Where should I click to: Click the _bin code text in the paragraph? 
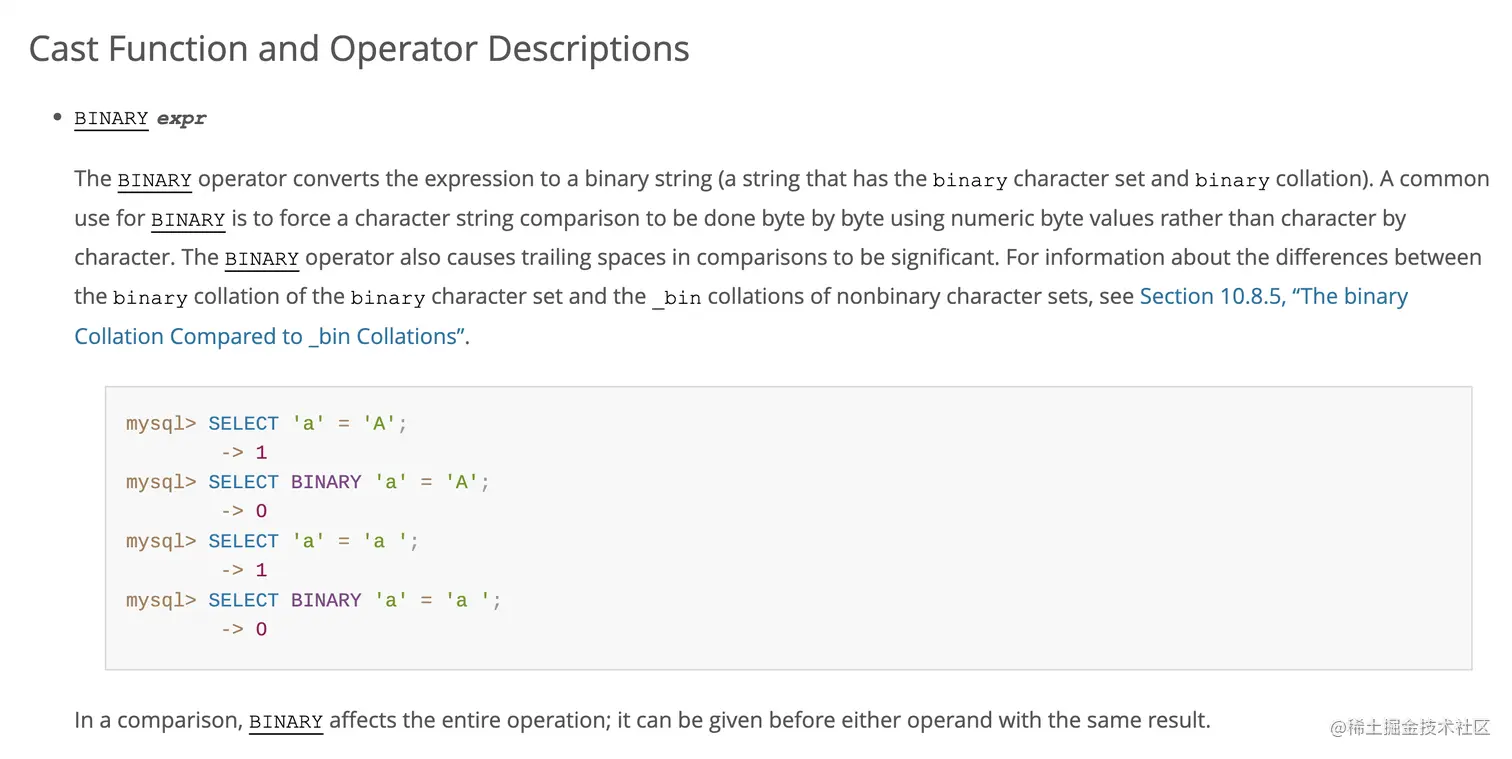click(676, 298)
